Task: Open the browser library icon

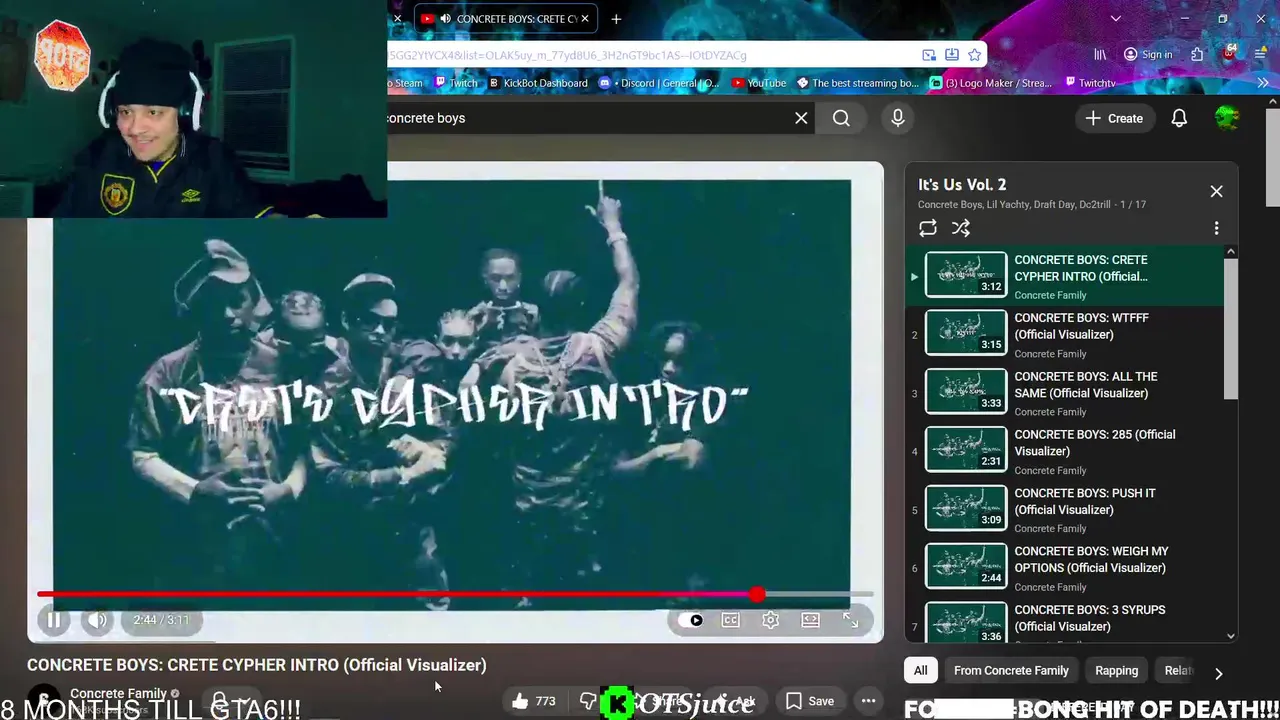Action: point(1100,55)
